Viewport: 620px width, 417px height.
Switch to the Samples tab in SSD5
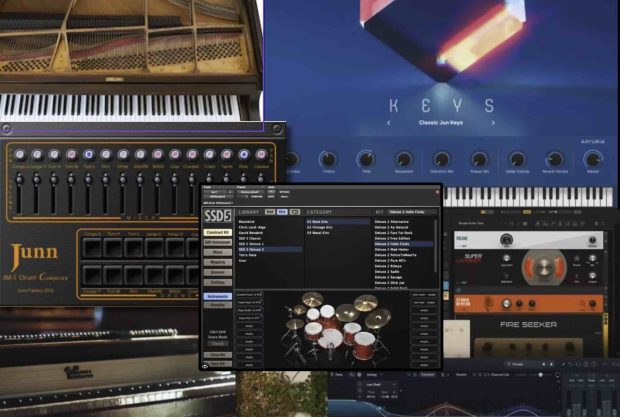217,305
